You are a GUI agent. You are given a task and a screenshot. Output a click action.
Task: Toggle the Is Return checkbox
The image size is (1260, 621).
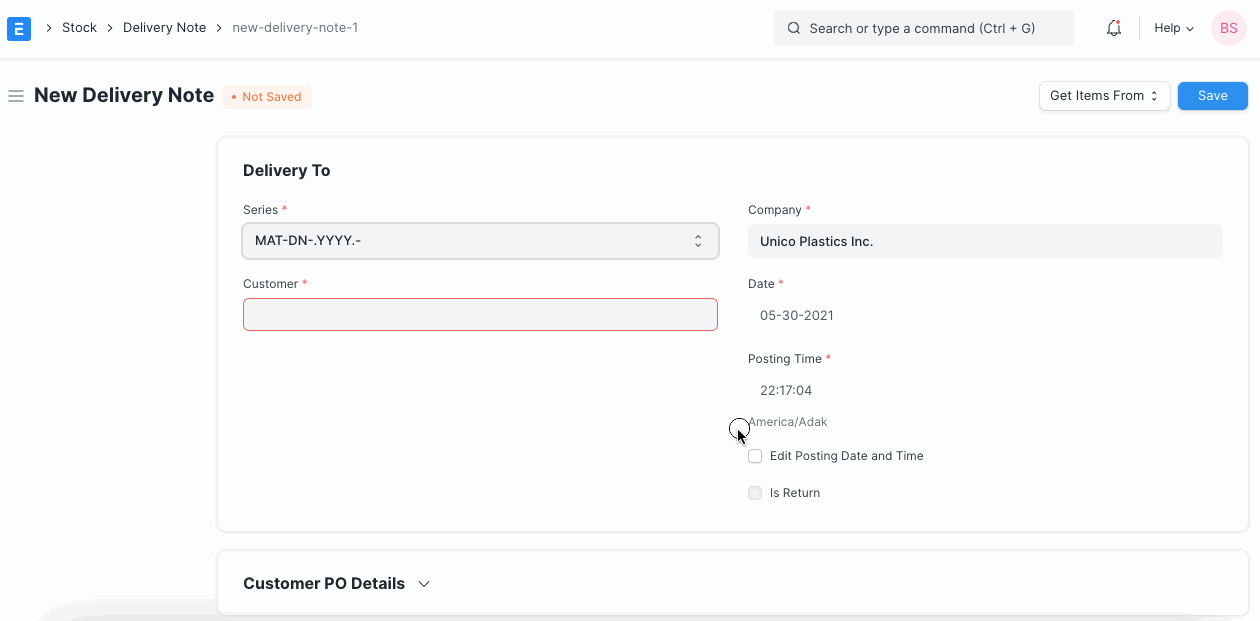pyautogui.click(x=755, y=493)
